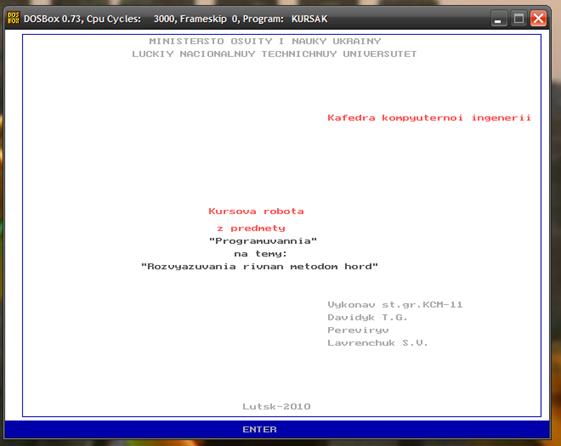
Task: Minimize the DOSBox window
Action: [498, 19]
